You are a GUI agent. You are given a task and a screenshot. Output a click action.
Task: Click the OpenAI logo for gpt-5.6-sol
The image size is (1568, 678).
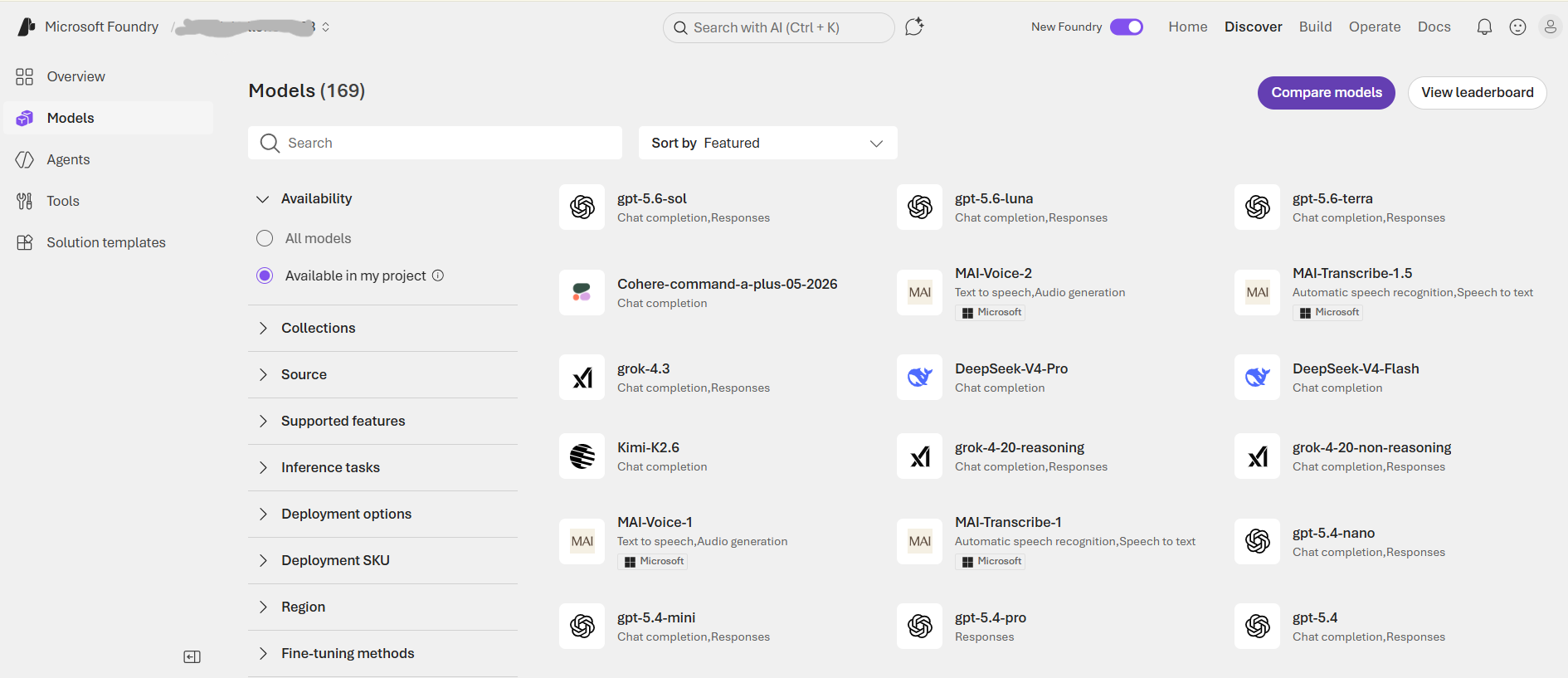(x=582, y=207)
